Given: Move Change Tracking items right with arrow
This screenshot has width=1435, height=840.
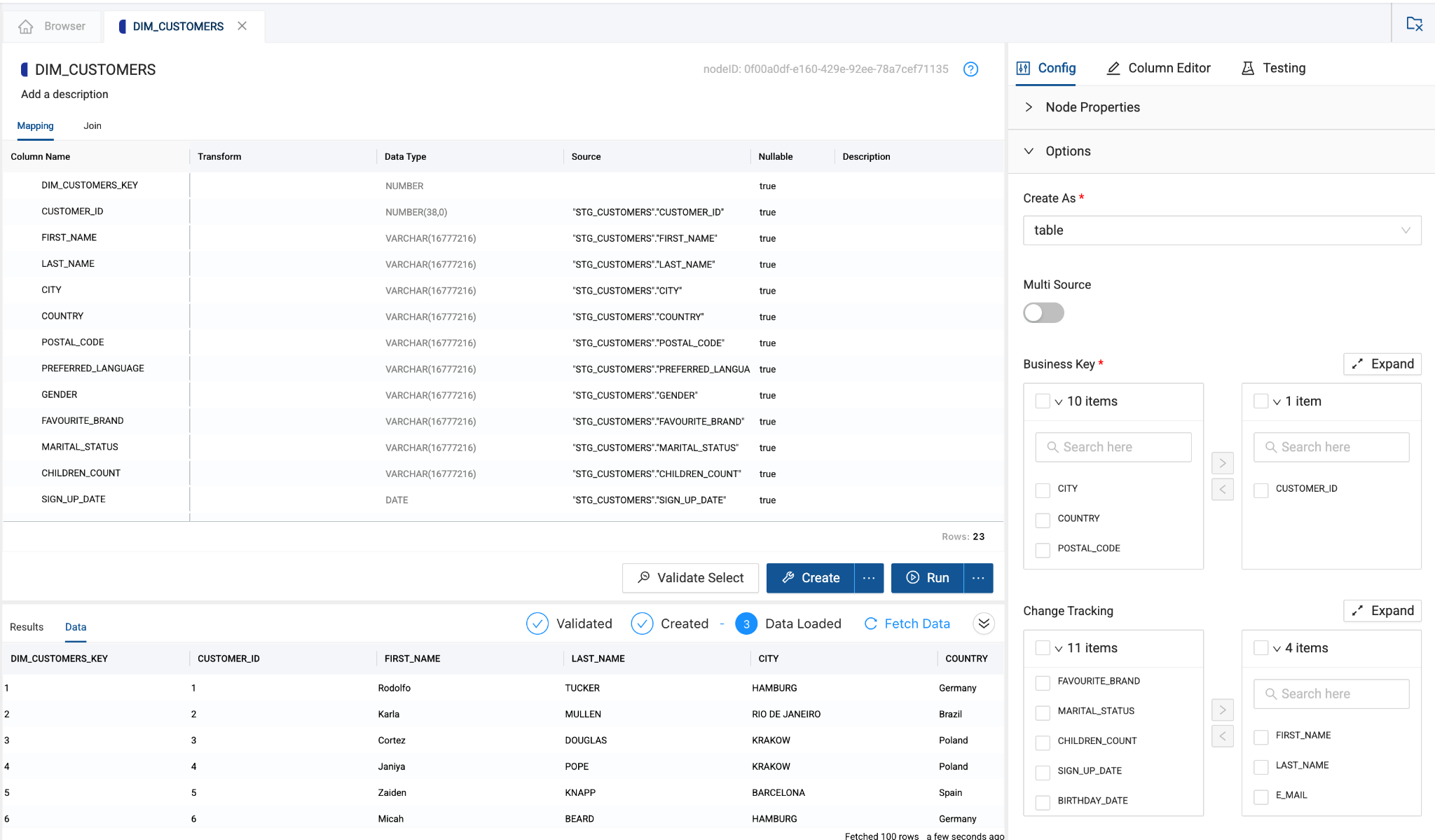Looking at the screenshot, I should [x=1223, y=710].
